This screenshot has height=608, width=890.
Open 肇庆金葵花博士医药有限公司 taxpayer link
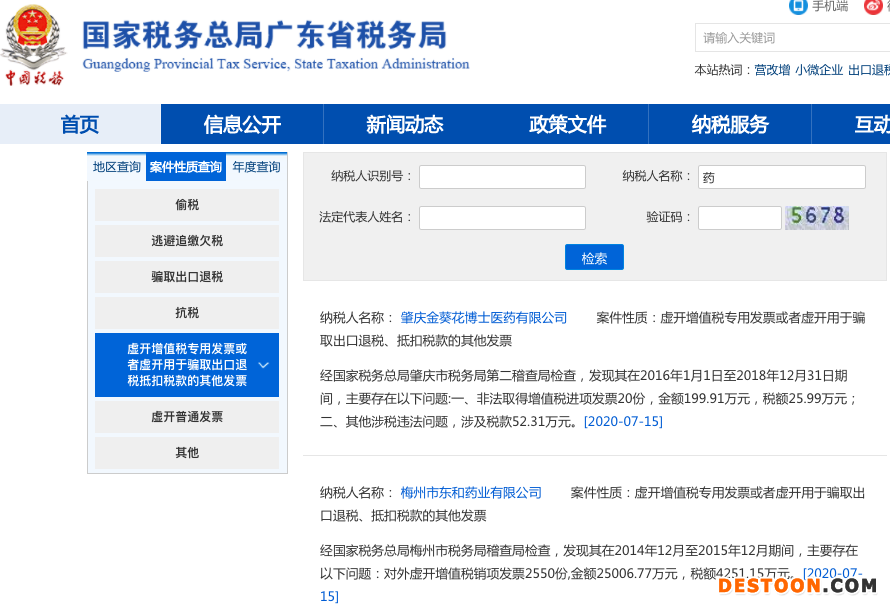483,318
